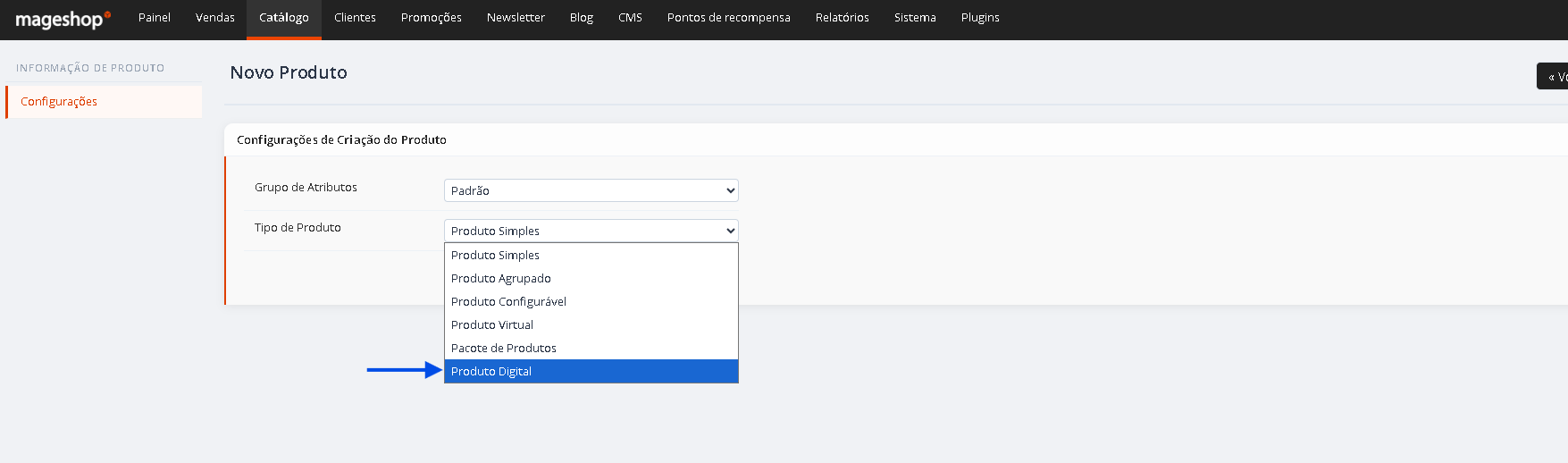Open Pontos de recompensa menu

pyautogui.click(x=729, y=18)
